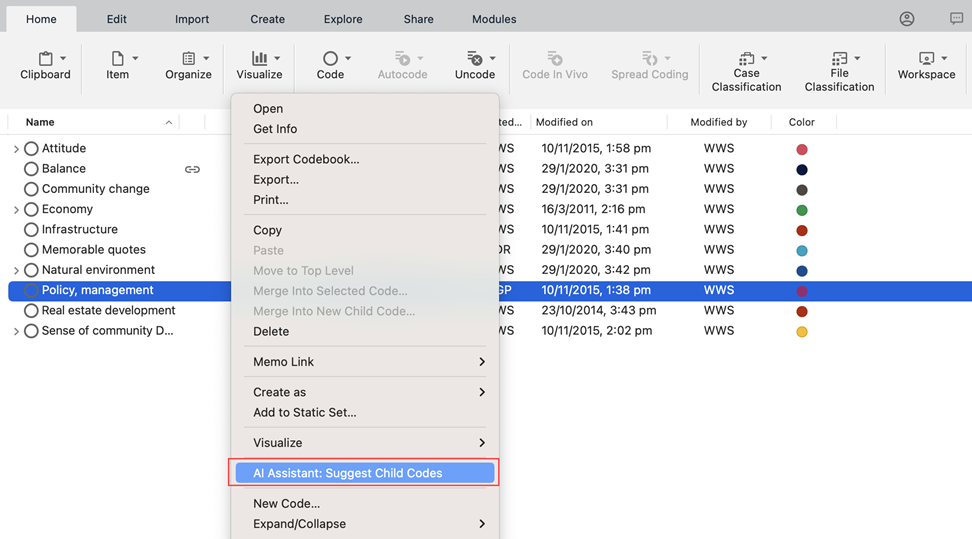Open the Clipboard dropdown arrow
The image size is (972, 539).
point(63,58)
